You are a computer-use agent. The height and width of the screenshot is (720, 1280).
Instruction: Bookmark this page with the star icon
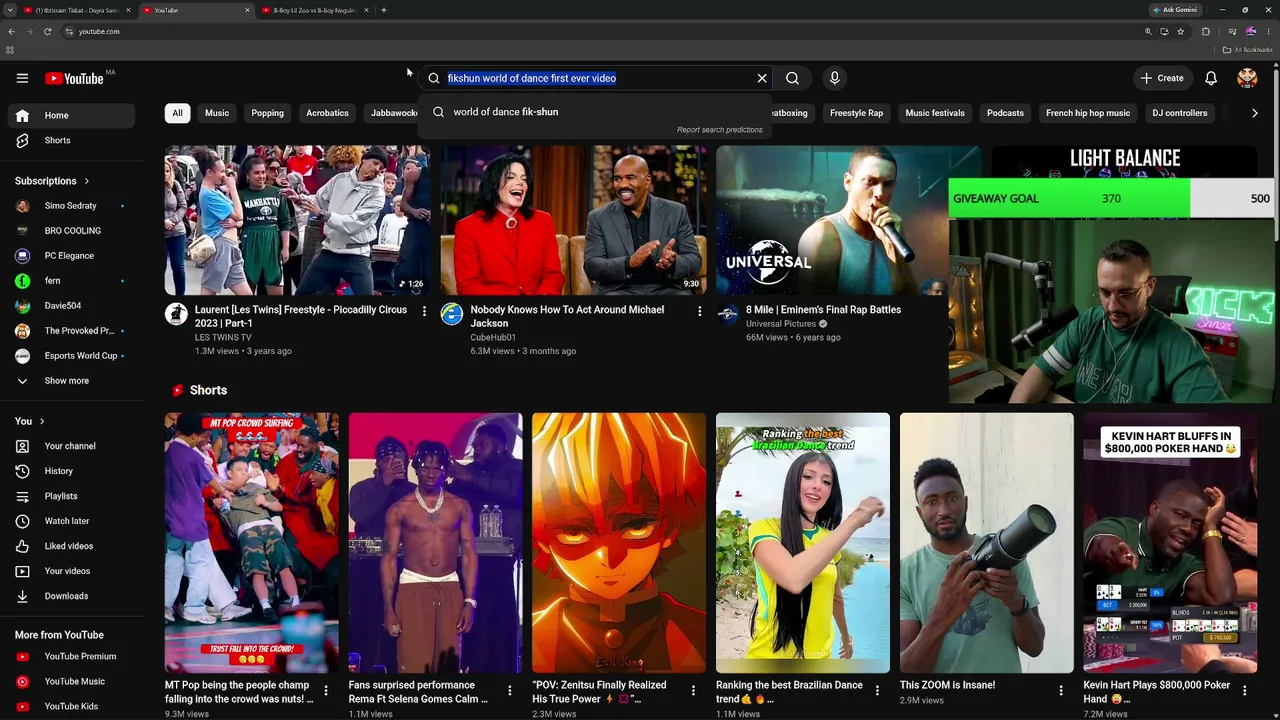tap(1180, 31)
